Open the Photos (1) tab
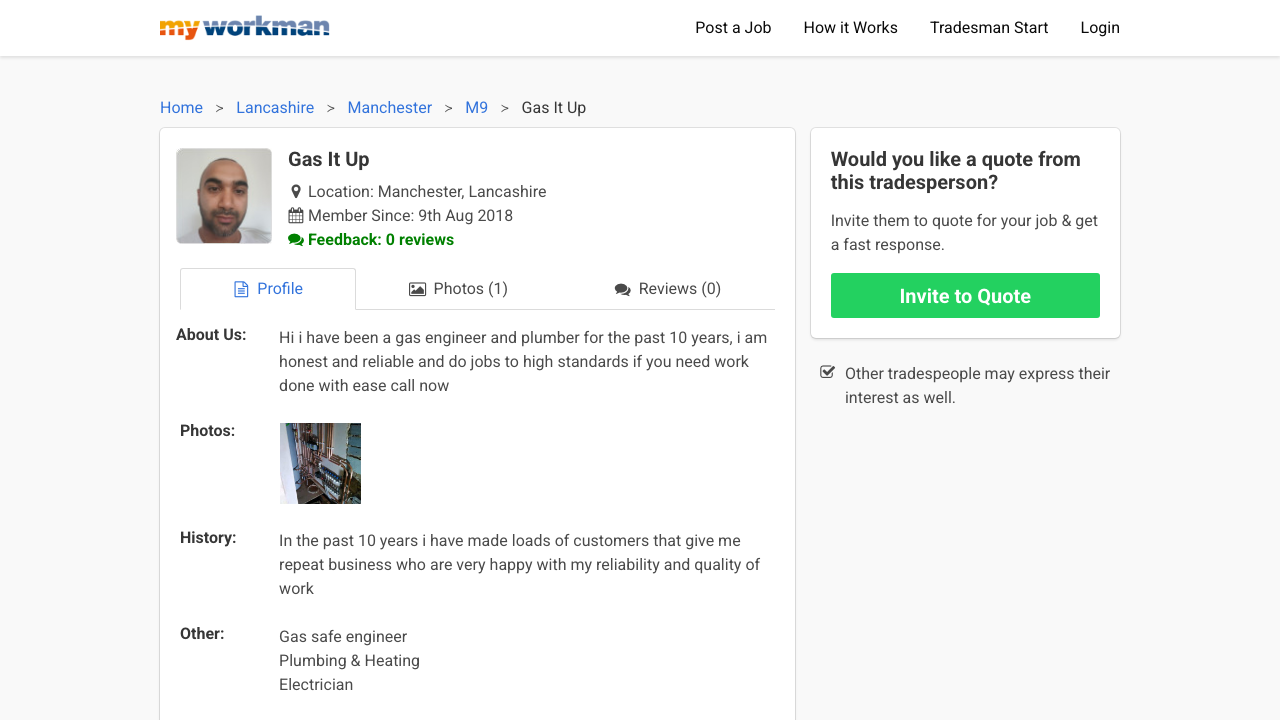Viewport: 1280px width, 720px height. click(459, 289)
